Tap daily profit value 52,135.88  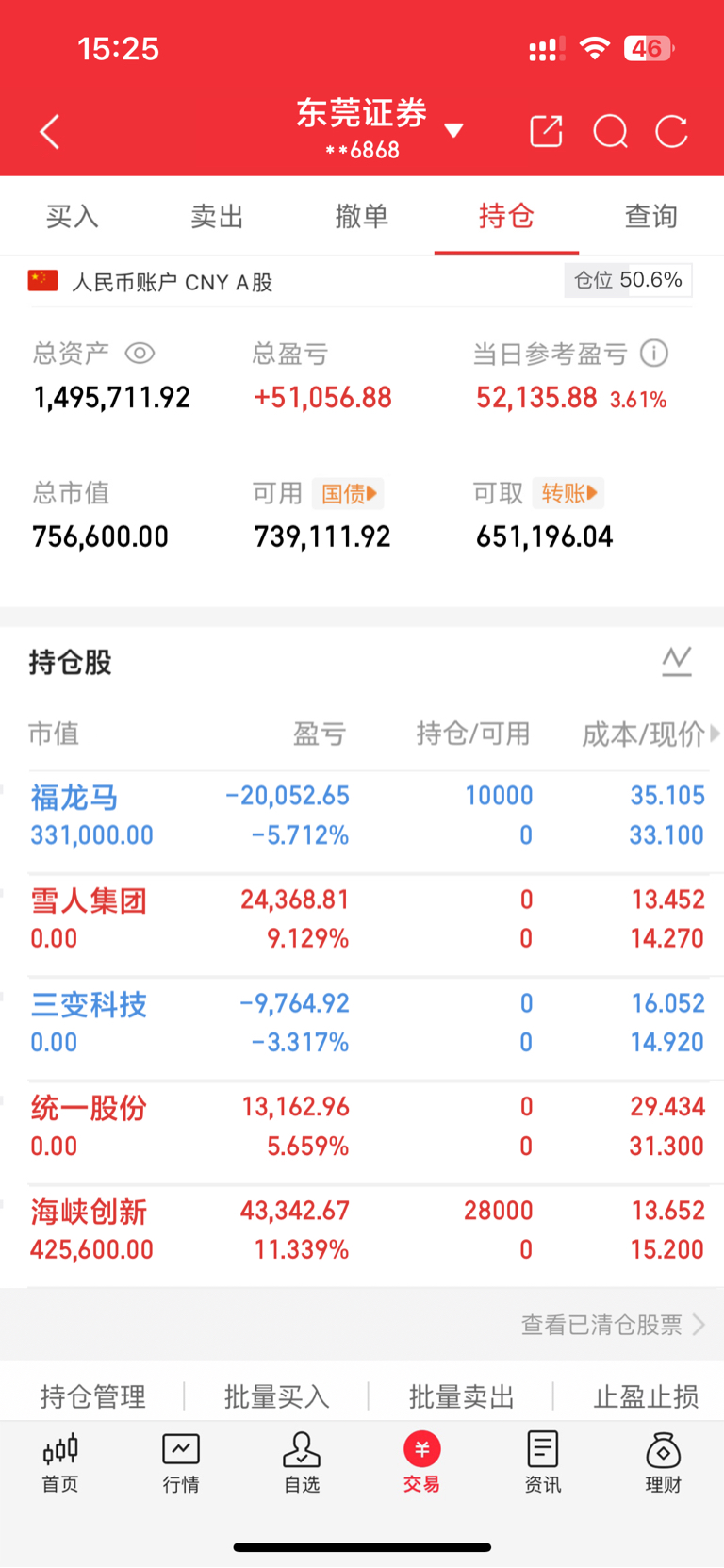pyautogui.click(x=536, y=398)
